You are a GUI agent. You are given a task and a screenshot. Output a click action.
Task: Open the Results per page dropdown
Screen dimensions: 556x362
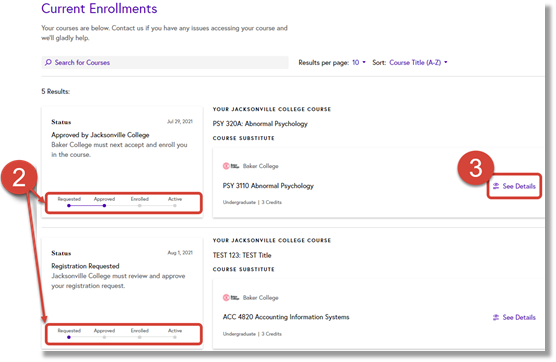point(359,62)
